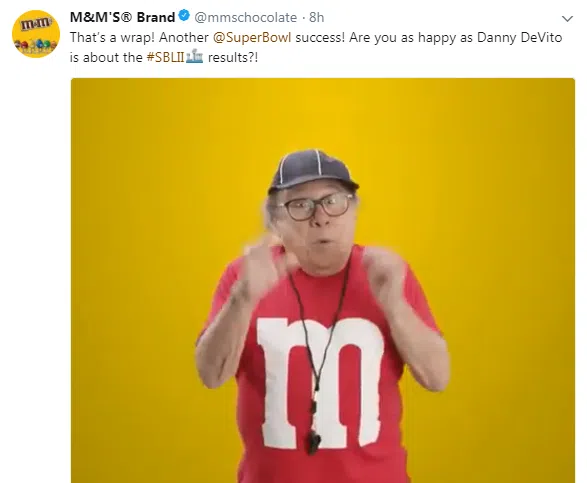Expand the tweet options chevron
The image size is (587, 483).
(x=568, y=18)
